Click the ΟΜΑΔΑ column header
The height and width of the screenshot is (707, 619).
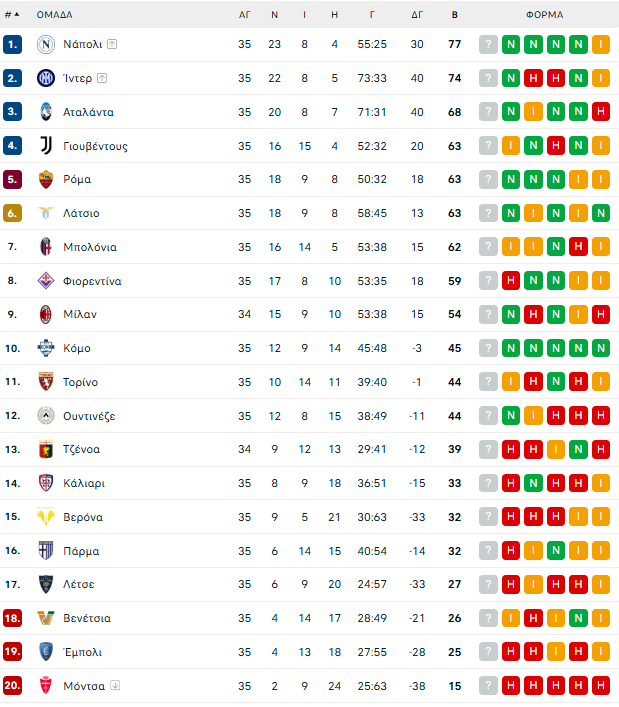coord(54,15)
